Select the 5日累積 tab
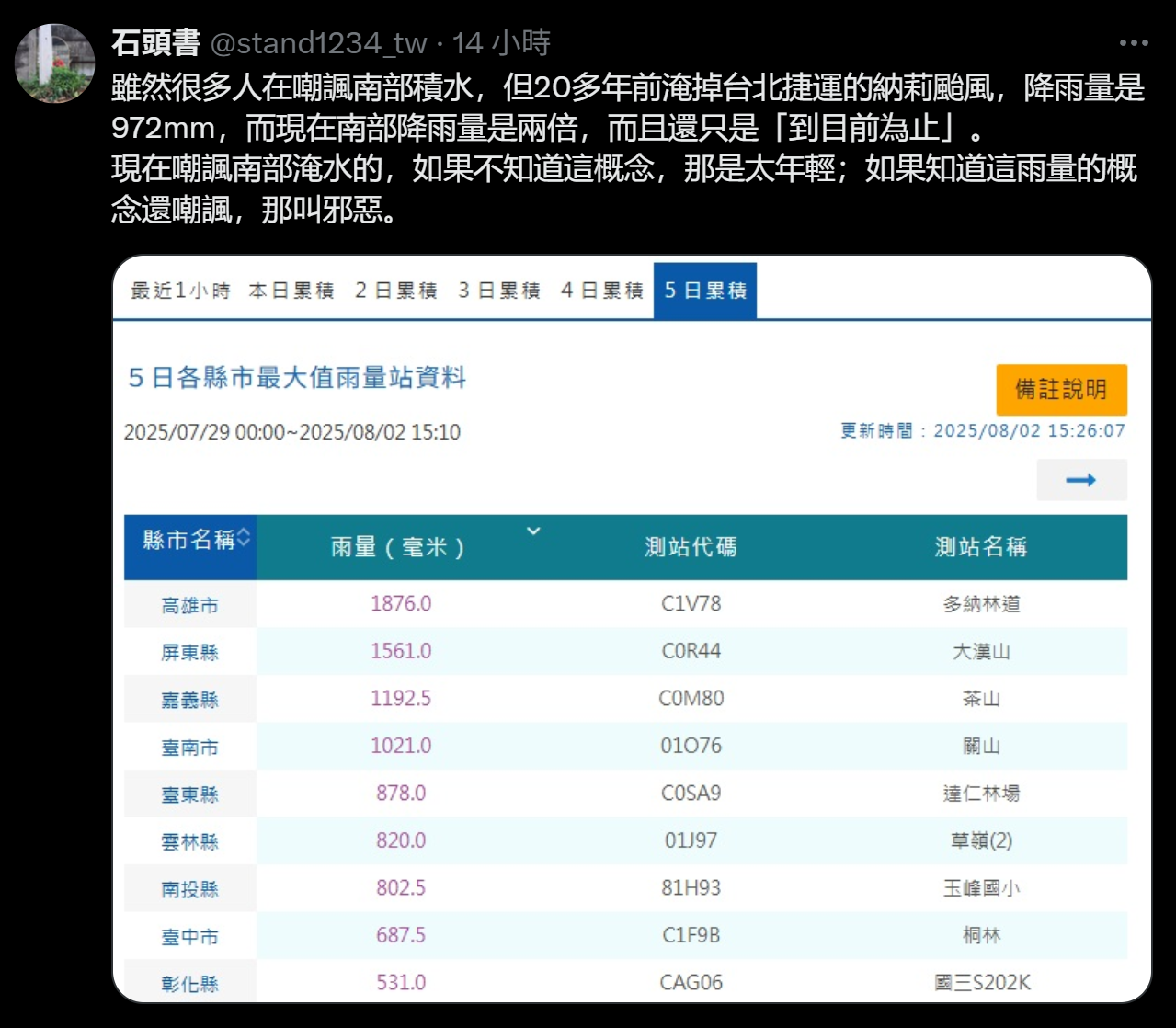The height and width of the screenshot is (1028, 1176). [705, 291]
